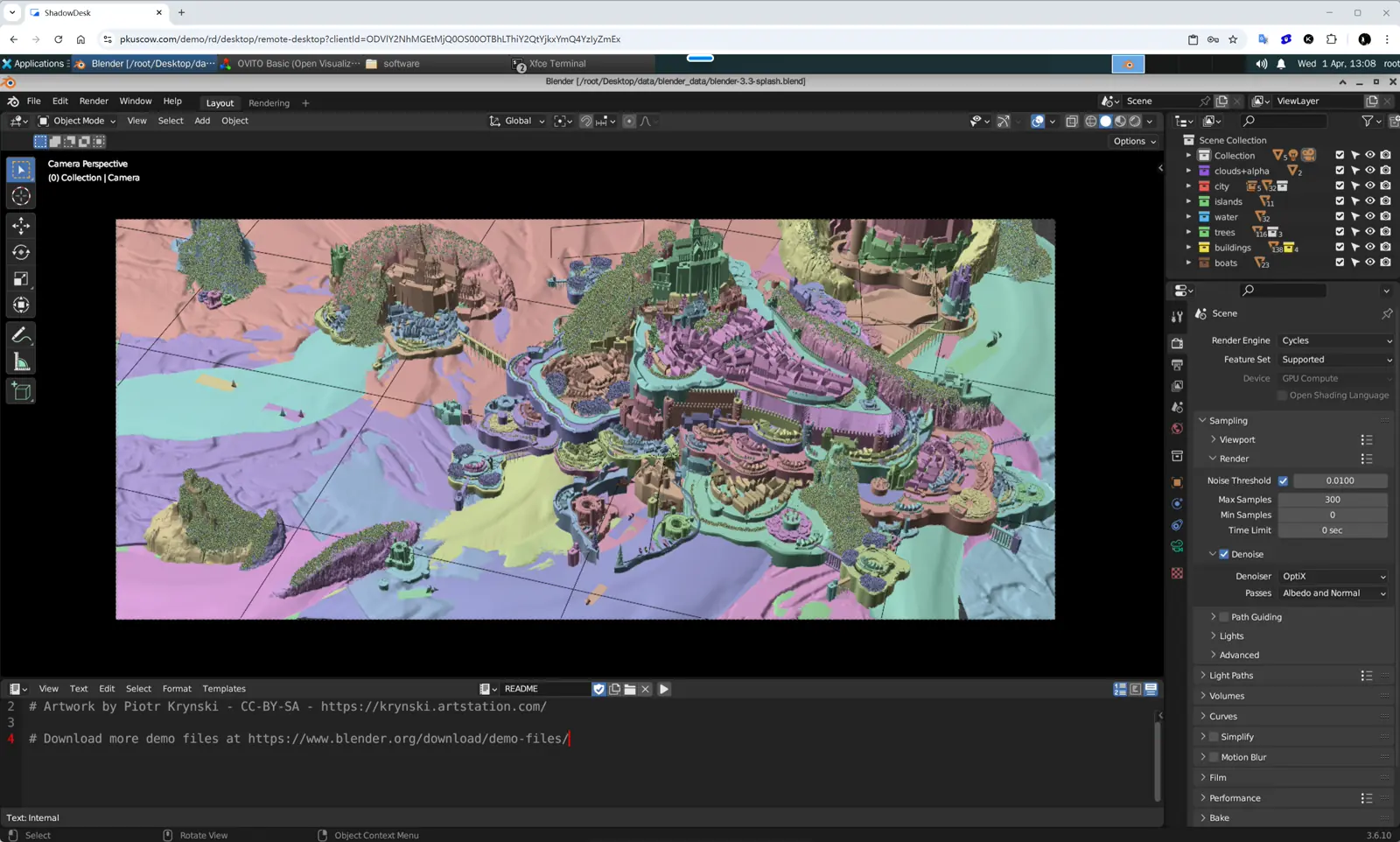The height and width of the screenshot is (842, 1400).
Task: Pick the Rotate tool
Action: [x=21, y=252]
